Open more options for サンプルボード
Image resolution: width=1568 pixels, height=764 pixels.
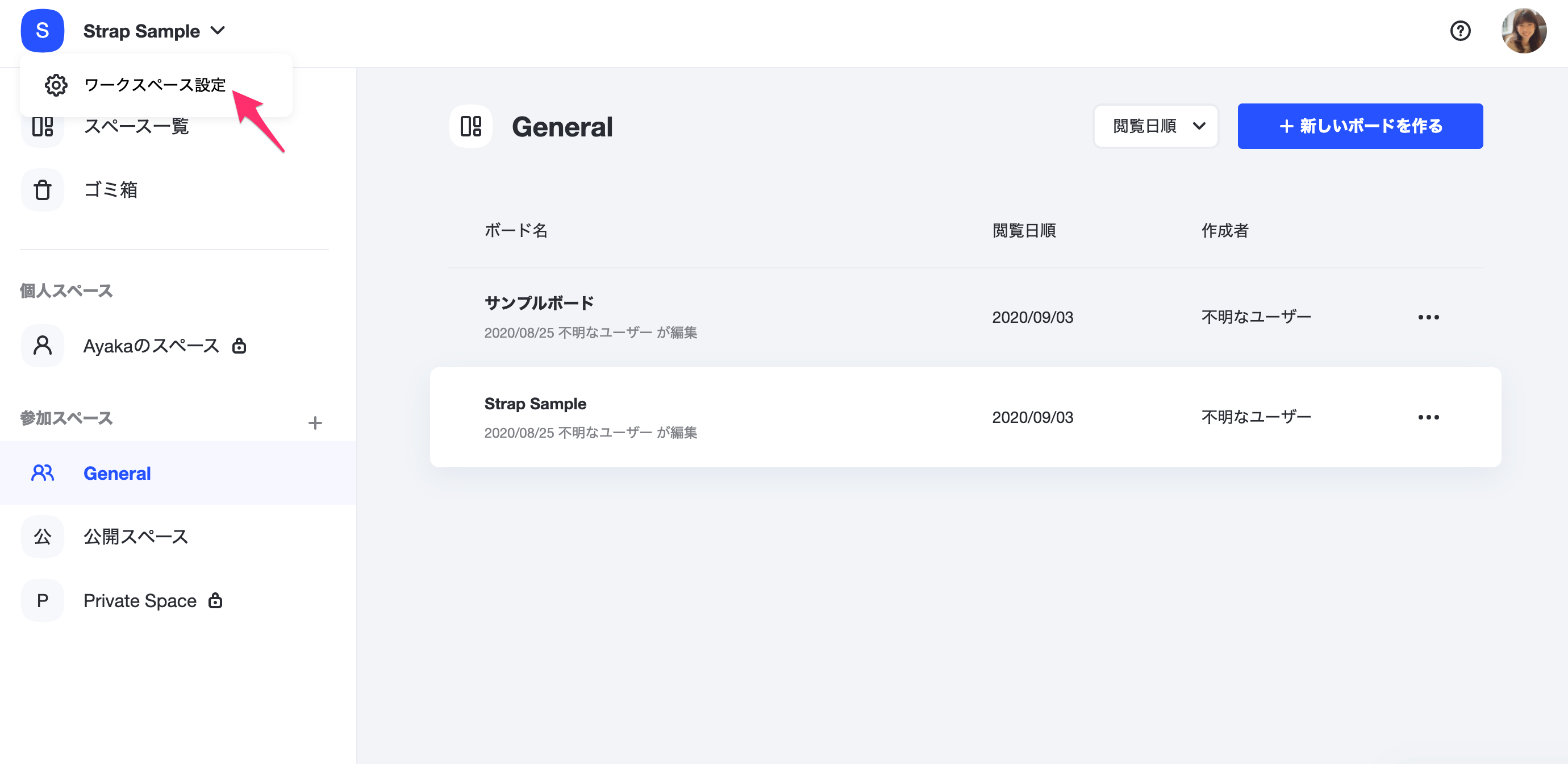pos(1428,317)
